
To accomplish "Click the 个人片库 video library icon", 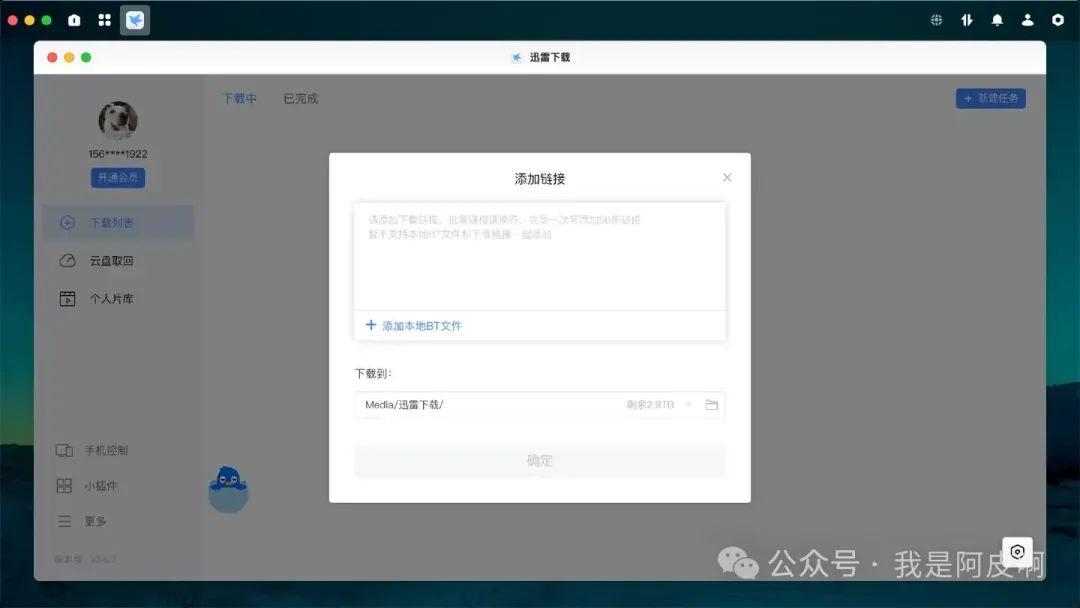I will pos(68,299).
